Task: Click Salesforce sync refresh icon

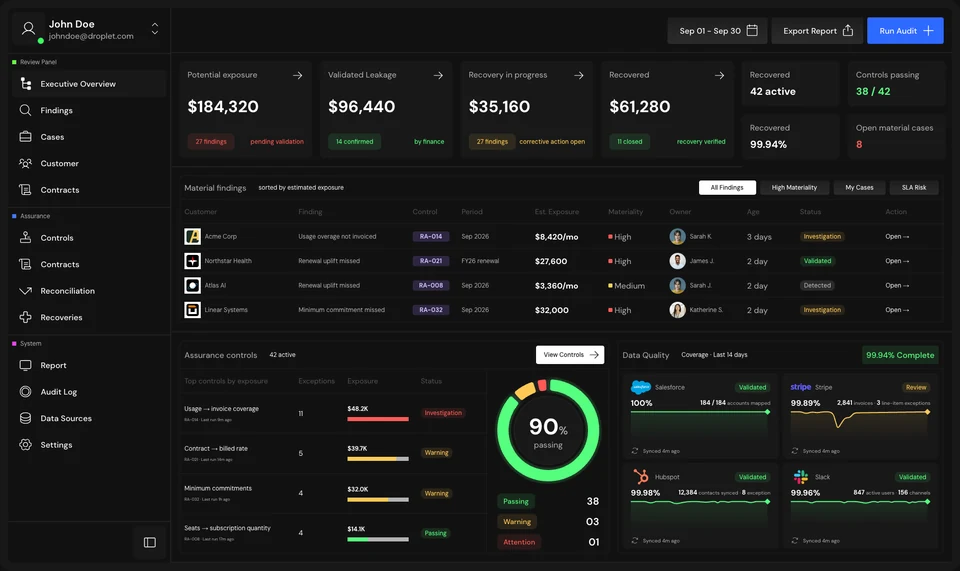Action: [635, 451]
